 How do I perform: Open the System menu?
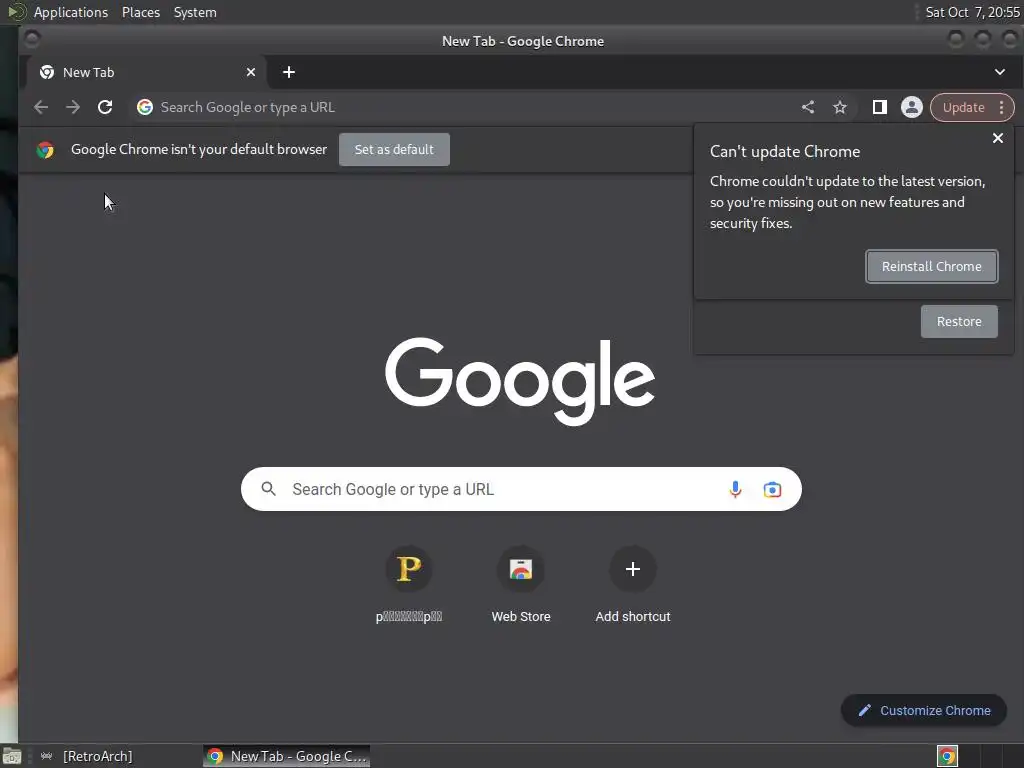(195, 12)
